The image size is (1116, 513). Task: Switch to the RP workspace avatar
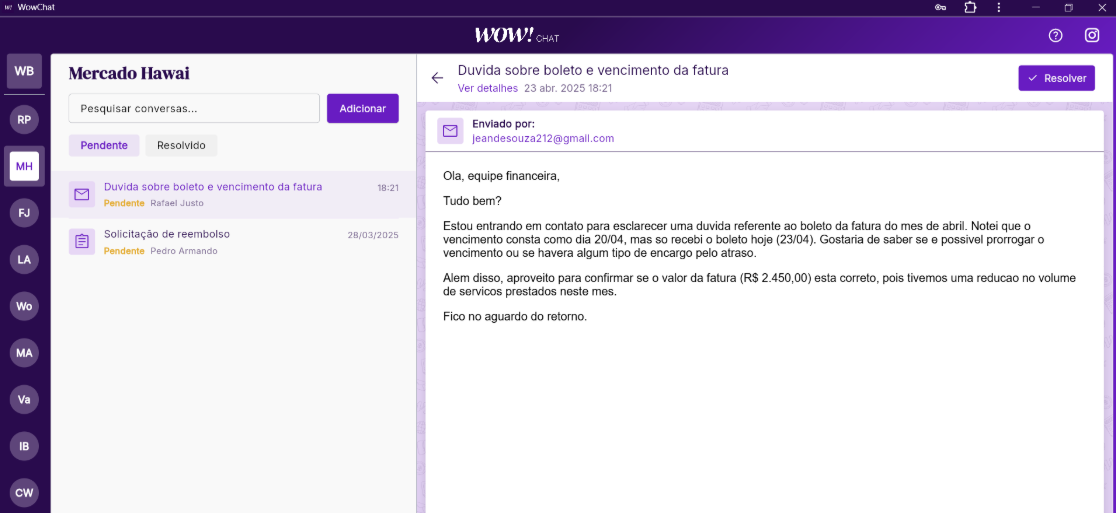24,119
